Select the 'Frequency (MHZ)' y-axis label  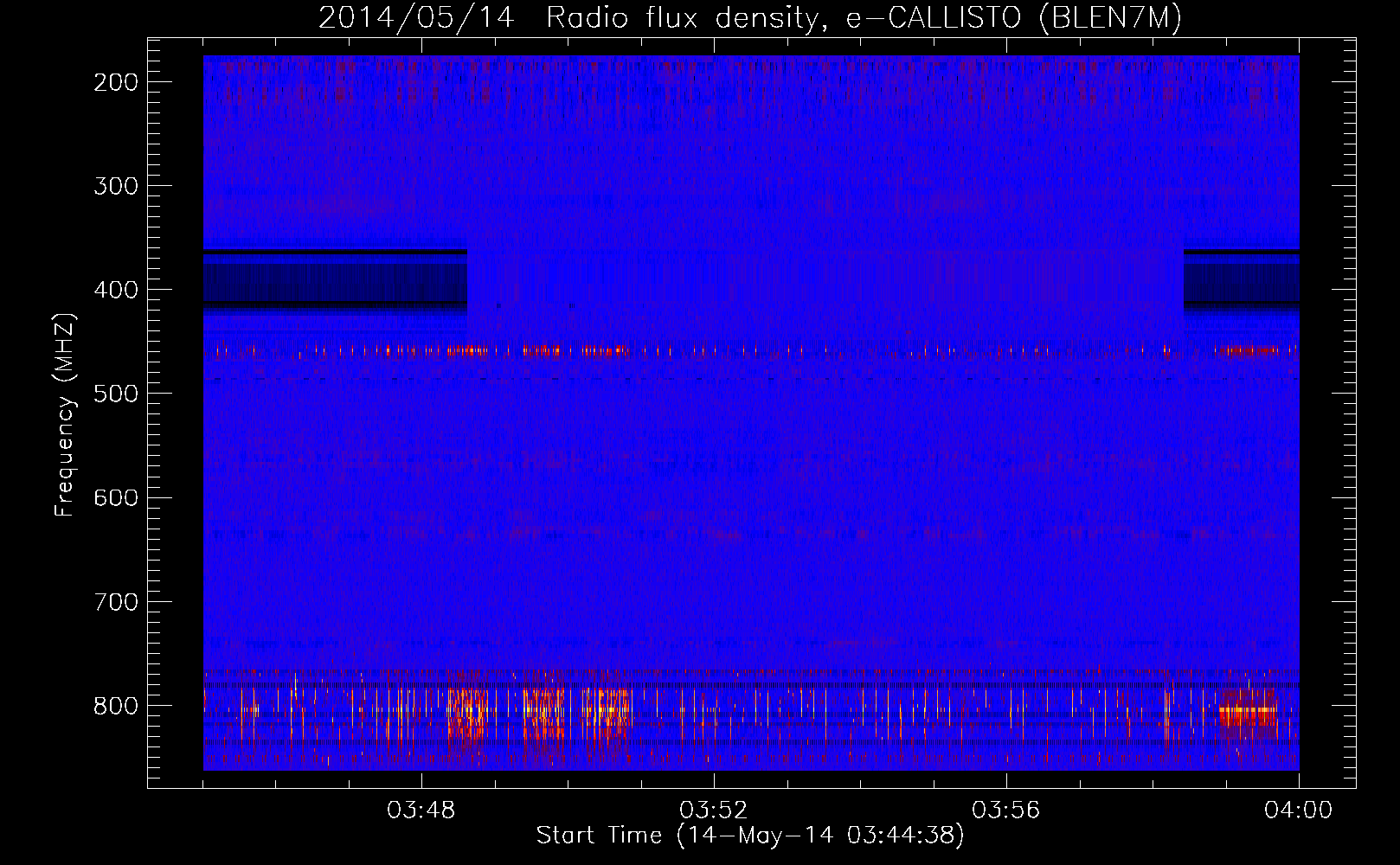[x=65, y=414]
